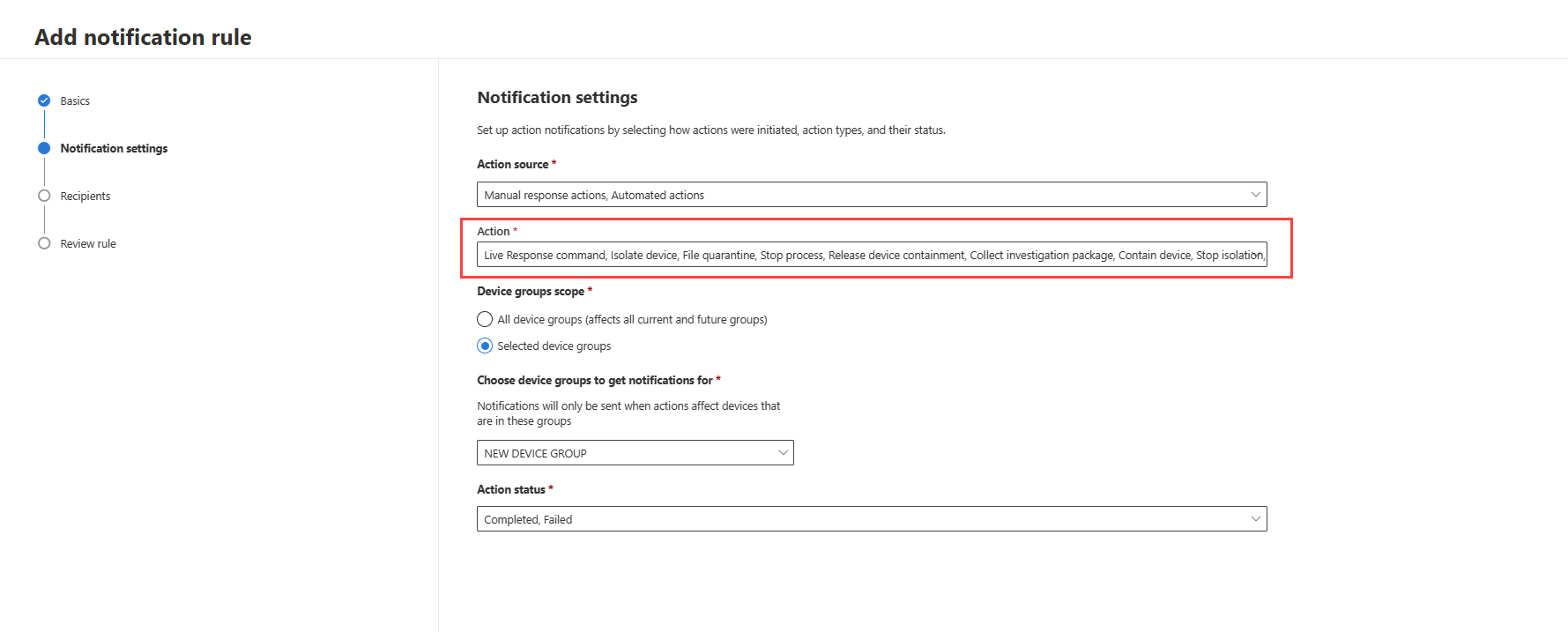Image resolution: width=1568 pixels, height=632 pixels.
Task: Open the Review rule step label
Action: (88, 243)
